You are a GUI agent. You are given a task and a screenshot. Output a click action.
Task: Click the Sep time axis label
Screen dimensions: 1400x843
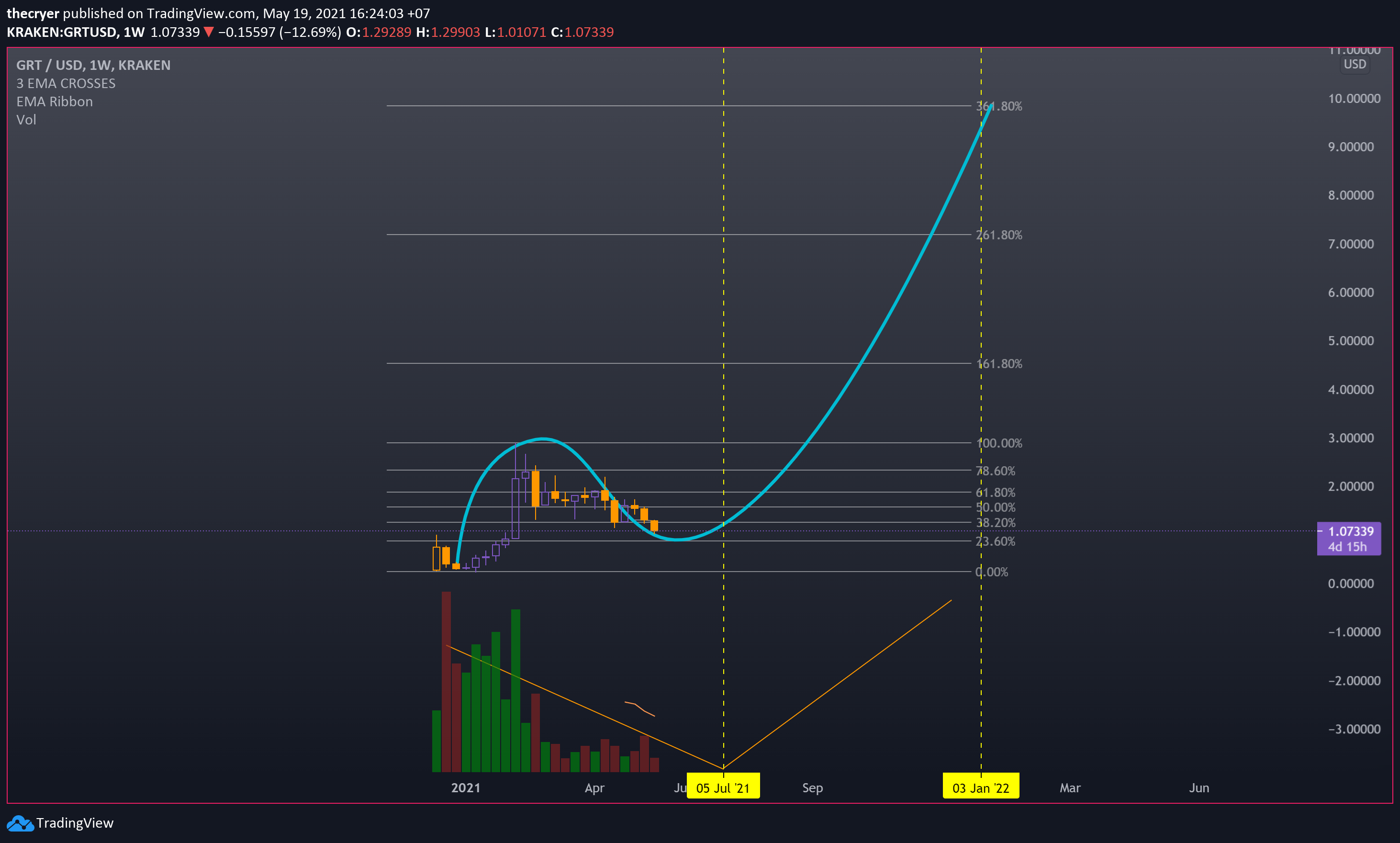pyautogui.click(x=813, y=788)
